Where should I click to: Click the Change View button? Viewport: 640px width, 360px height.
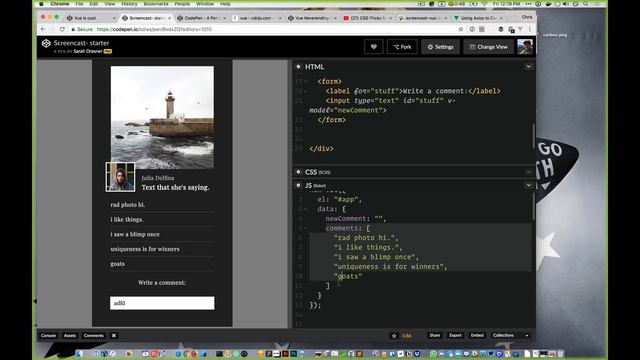[x=489, y=47]
